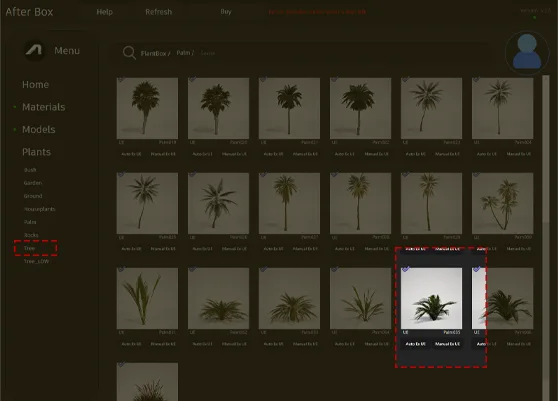Click Manual Ex UE under Palm035

pyautogui.click(x=447, y=344)
